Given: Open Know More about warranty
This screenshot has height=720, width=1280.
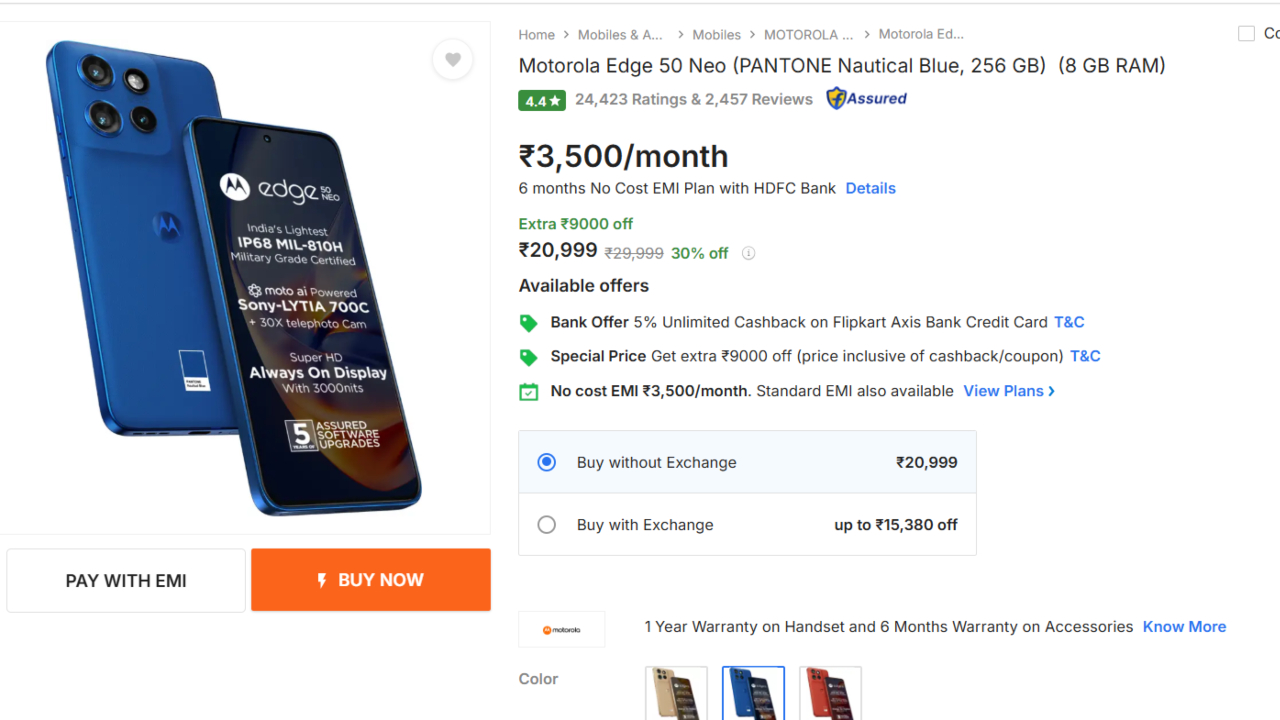Looking at the screenshot, I should point(1184,627).
